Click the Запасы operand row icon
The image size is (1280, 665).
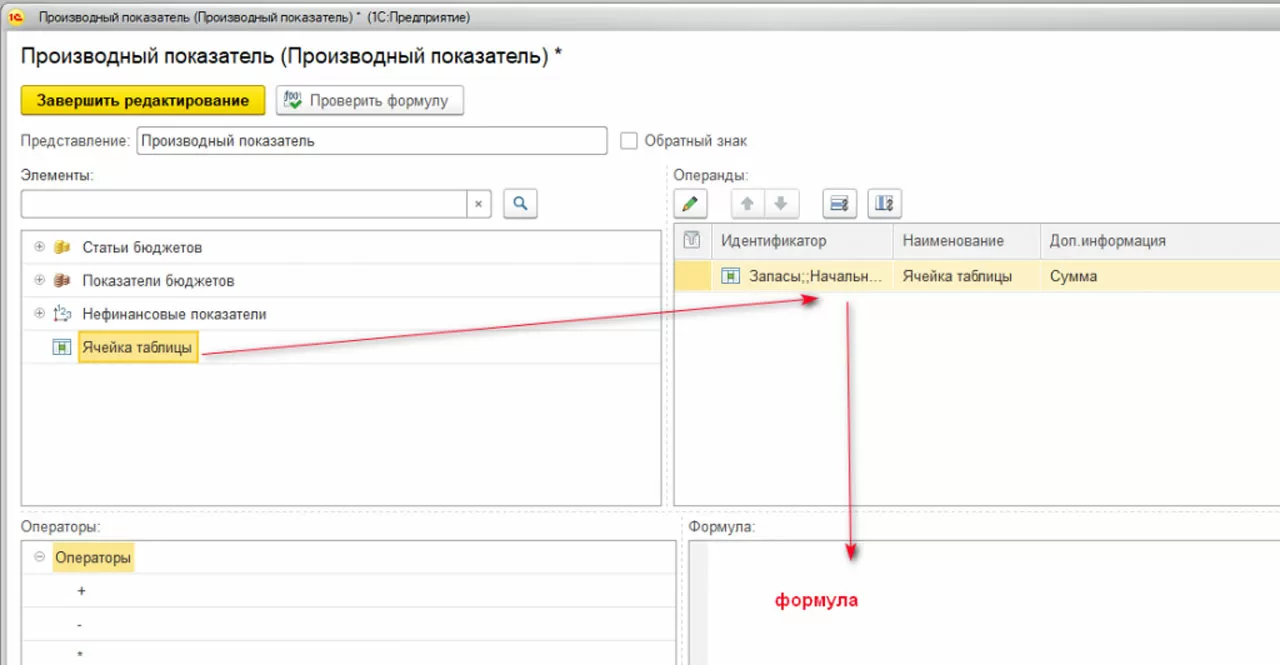(x=730, y=276)
